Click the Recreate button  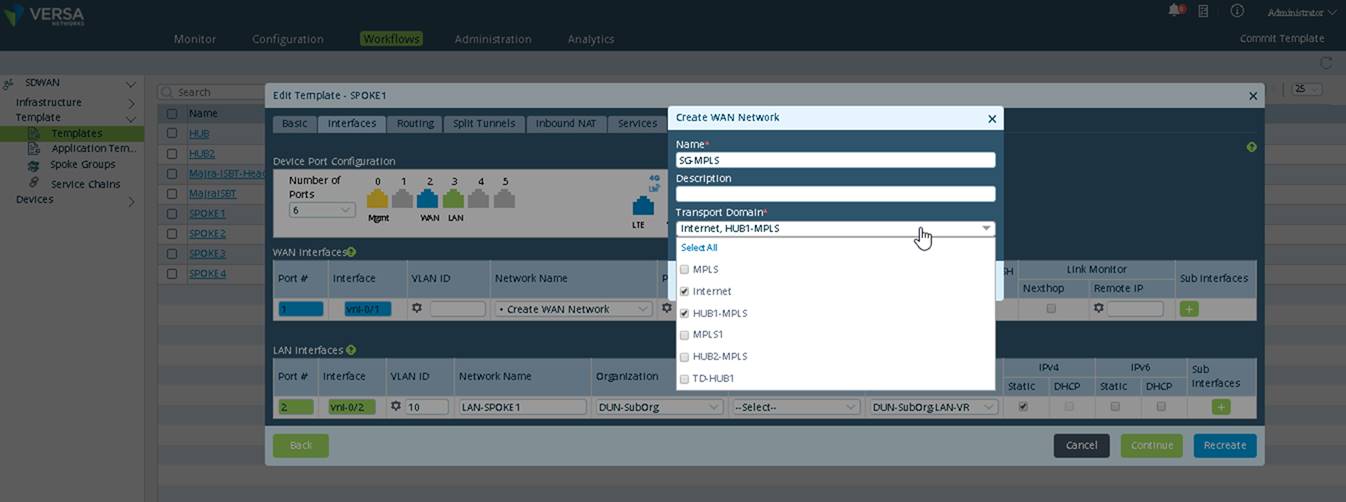1225,445
